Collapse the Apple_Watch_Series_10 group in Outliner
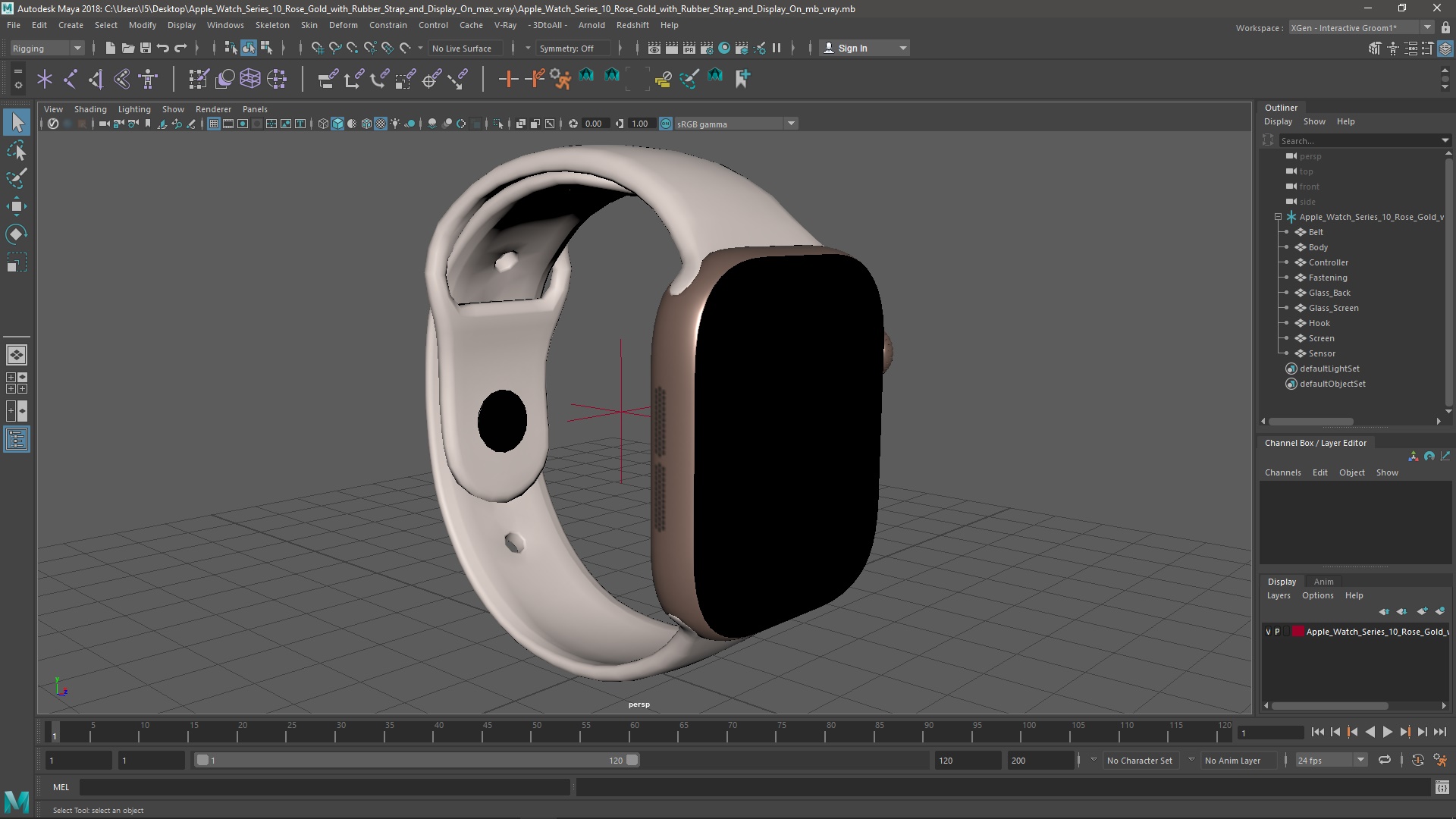This screenshot has height=819, width=1456. click(1279, 217)
